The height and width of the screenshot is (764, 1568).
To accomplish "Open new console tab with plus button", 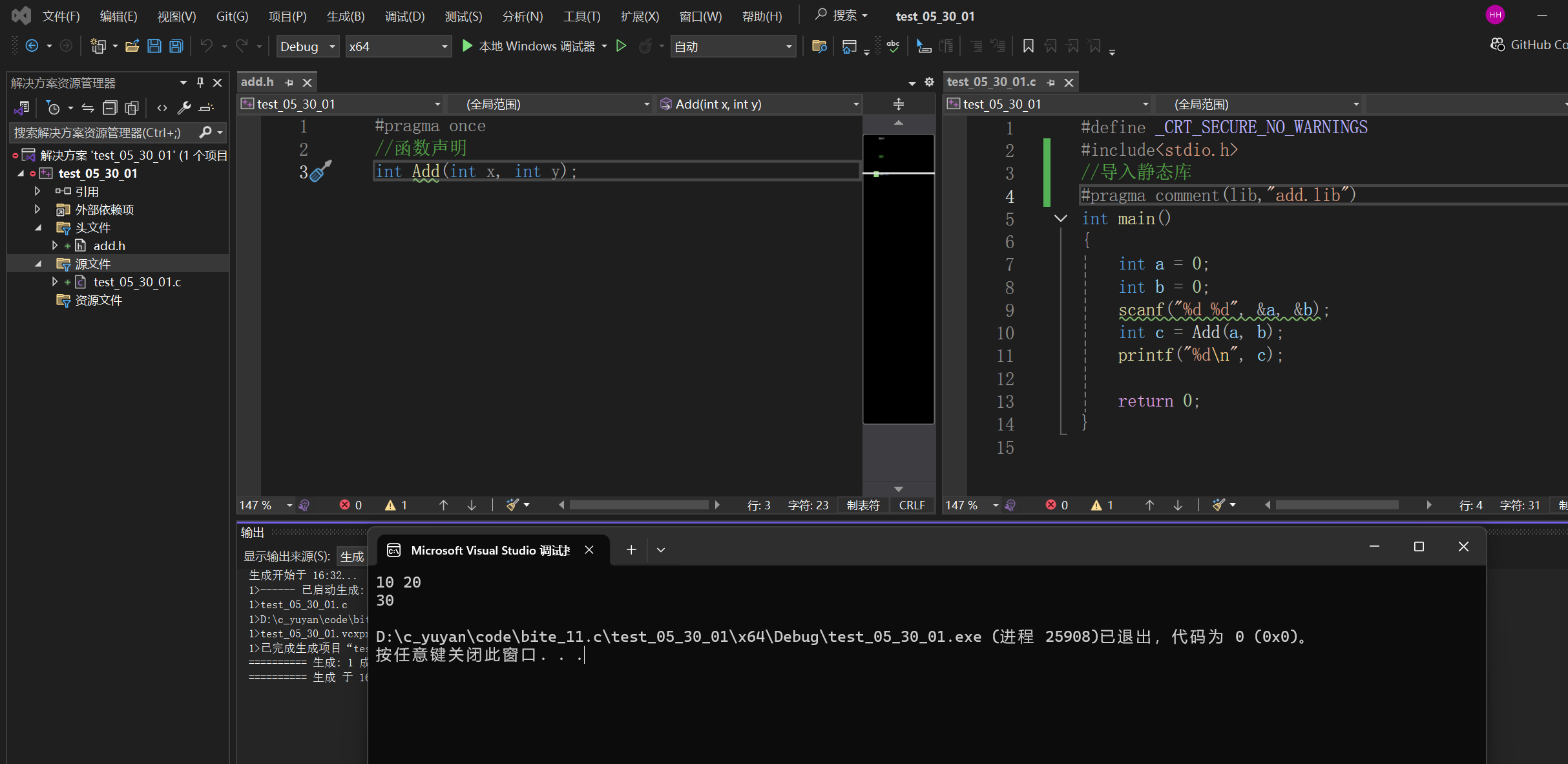I will (x=631, y=549).
